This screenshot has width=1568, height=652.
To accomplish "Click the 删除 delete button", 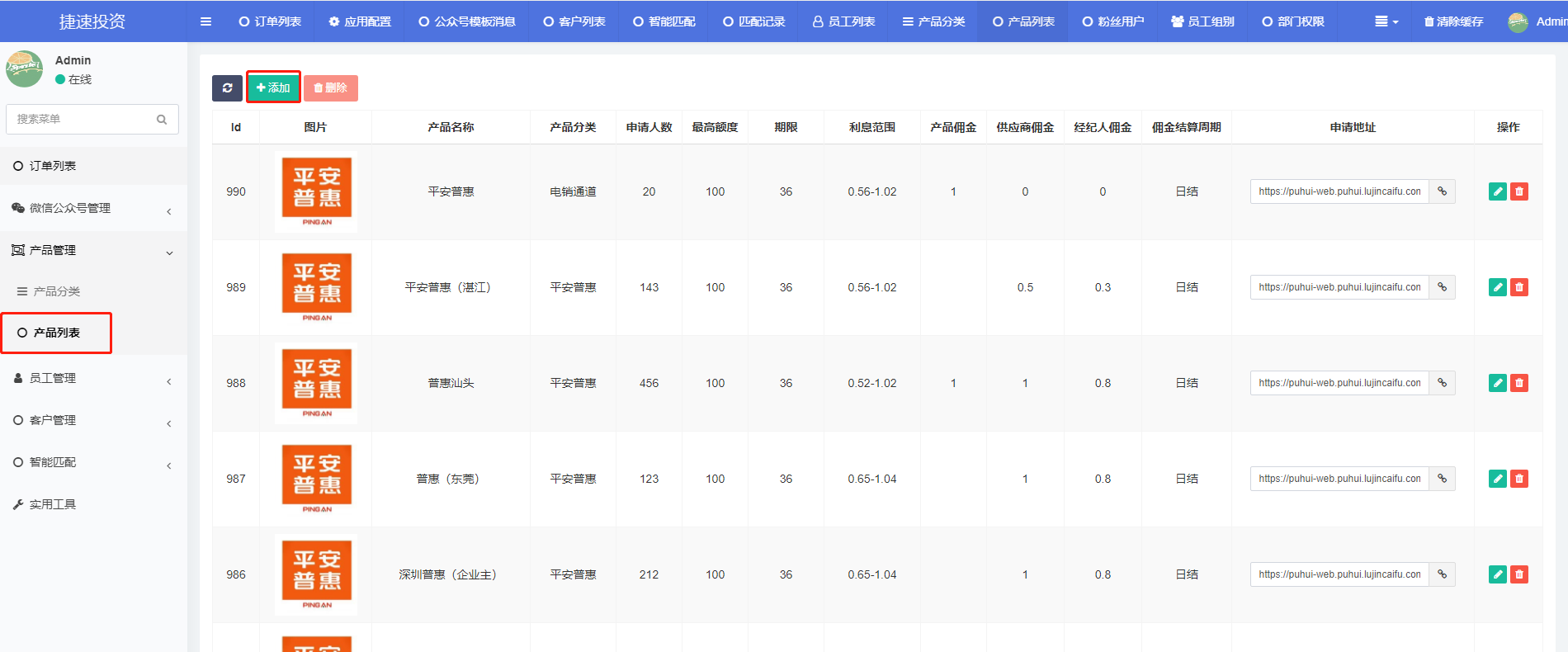I will [330, 87].
